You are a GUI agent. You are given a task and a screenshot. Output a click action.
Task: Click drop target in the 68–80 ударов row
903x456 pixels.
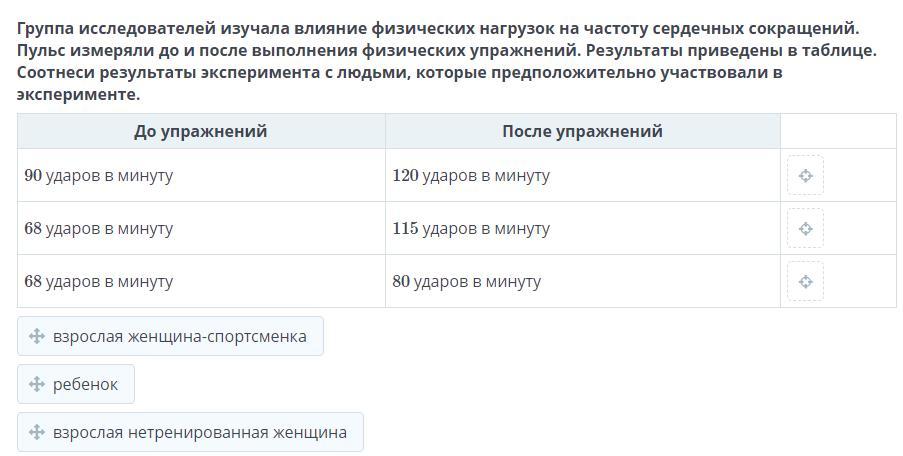click(x=805, y=282)
